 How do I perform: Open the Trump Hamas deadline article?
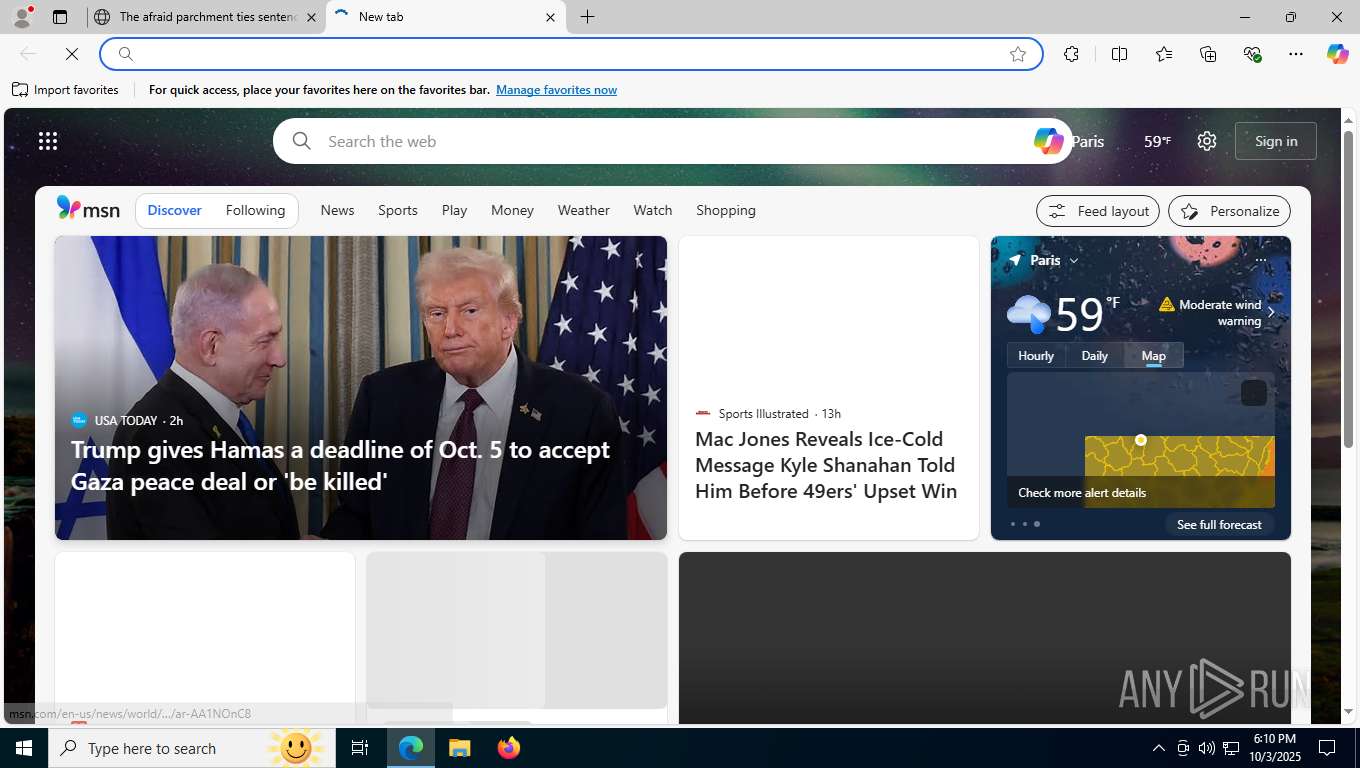click(340, 465)
